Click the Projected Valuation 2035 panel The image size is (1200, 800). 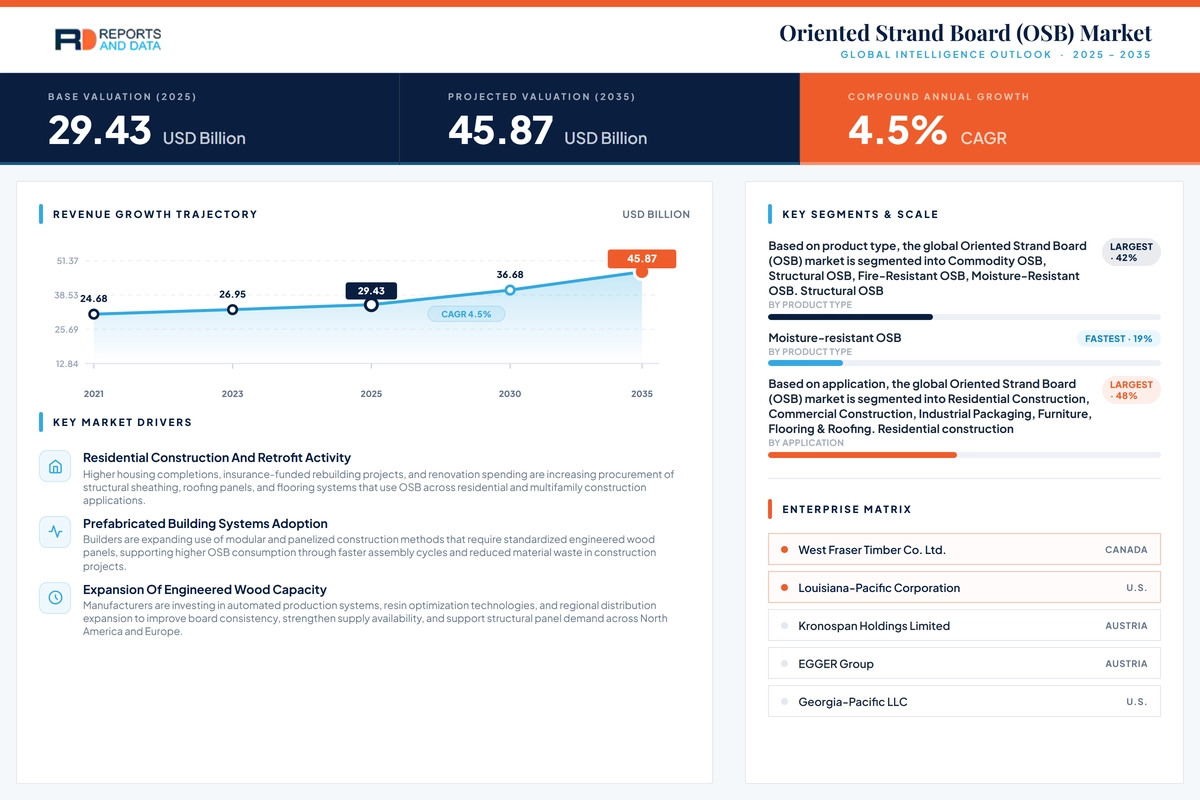point(600,119)
